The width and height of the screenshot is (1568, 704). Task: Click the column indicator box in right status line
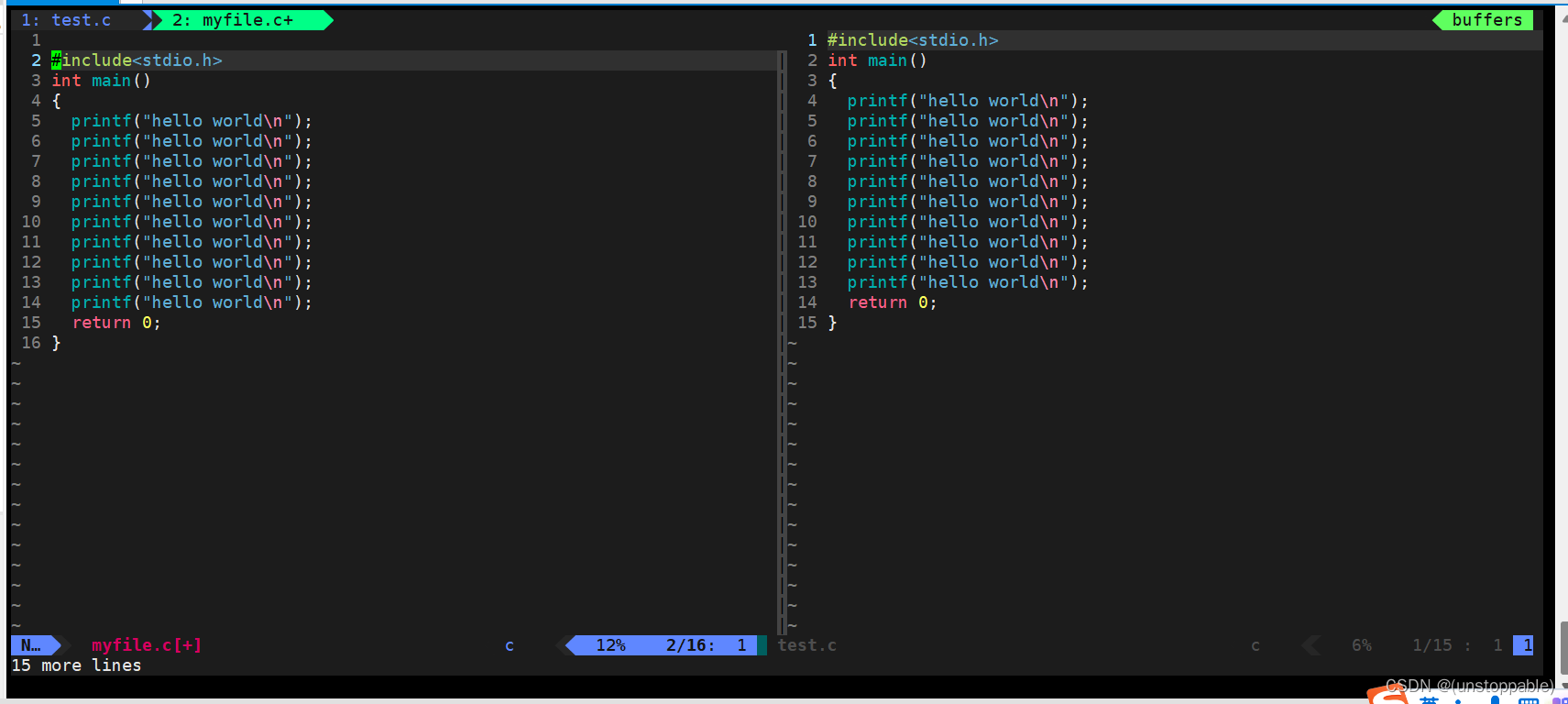point(1523,645)
